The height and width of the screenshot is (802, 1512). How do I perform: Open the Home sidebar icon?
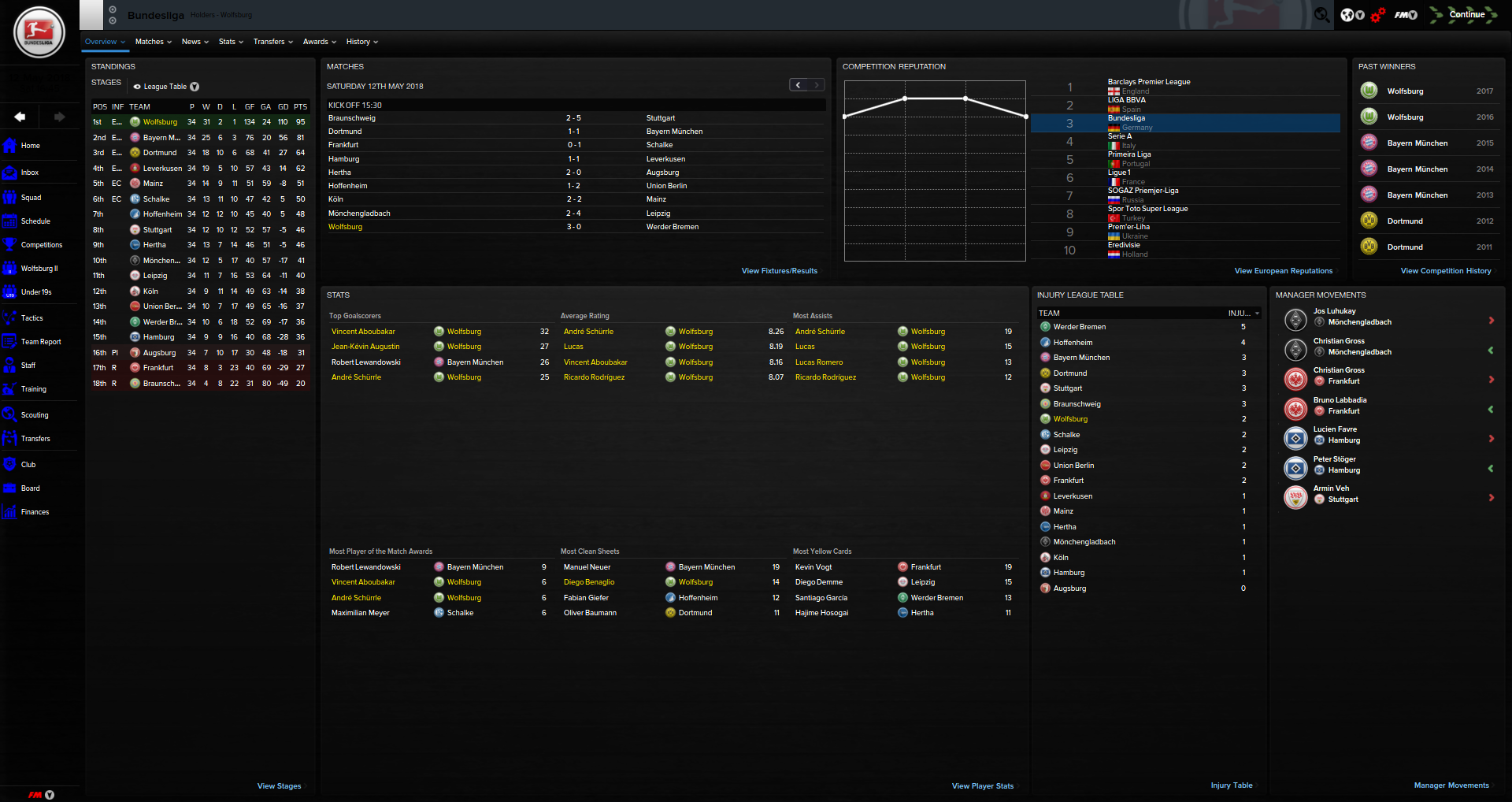(9, 145)
